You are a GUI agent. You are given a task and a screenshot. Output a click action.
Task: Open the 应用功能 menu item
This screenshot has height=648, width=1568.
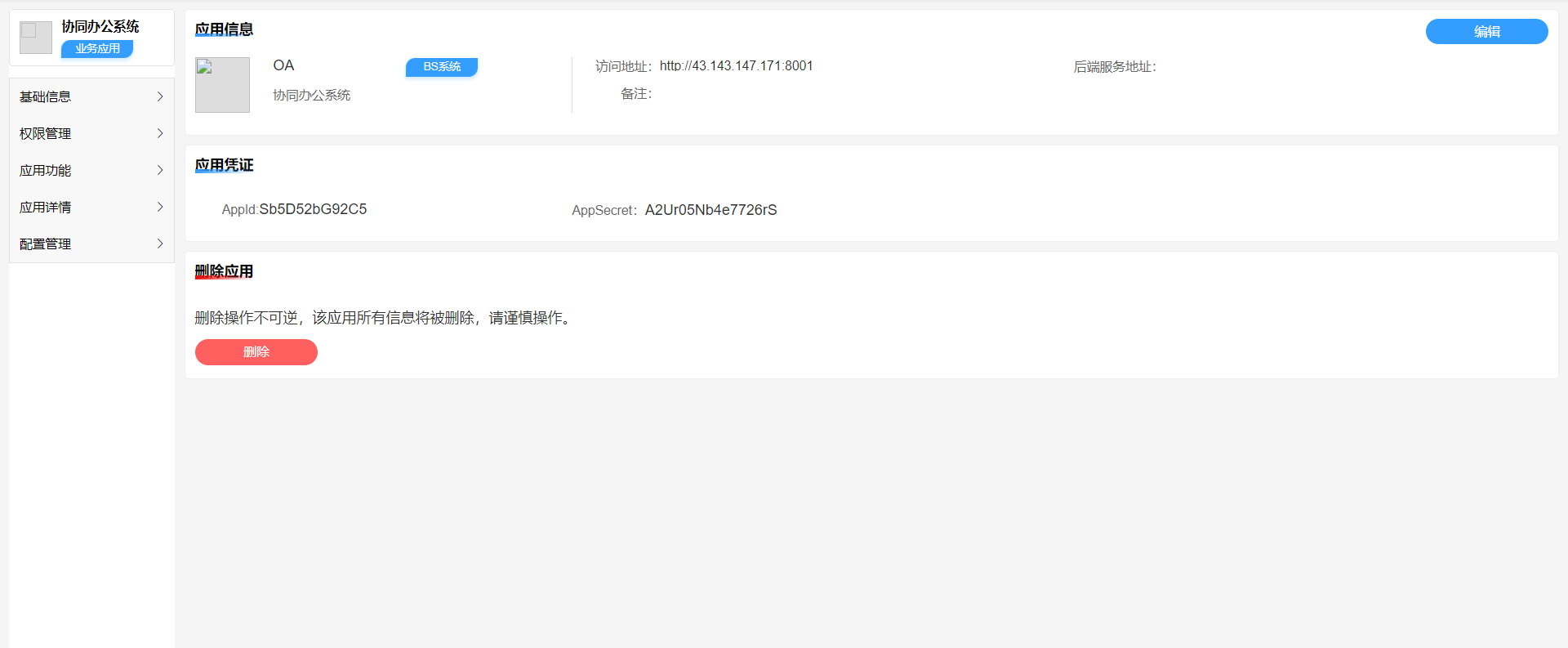(91, 170)
